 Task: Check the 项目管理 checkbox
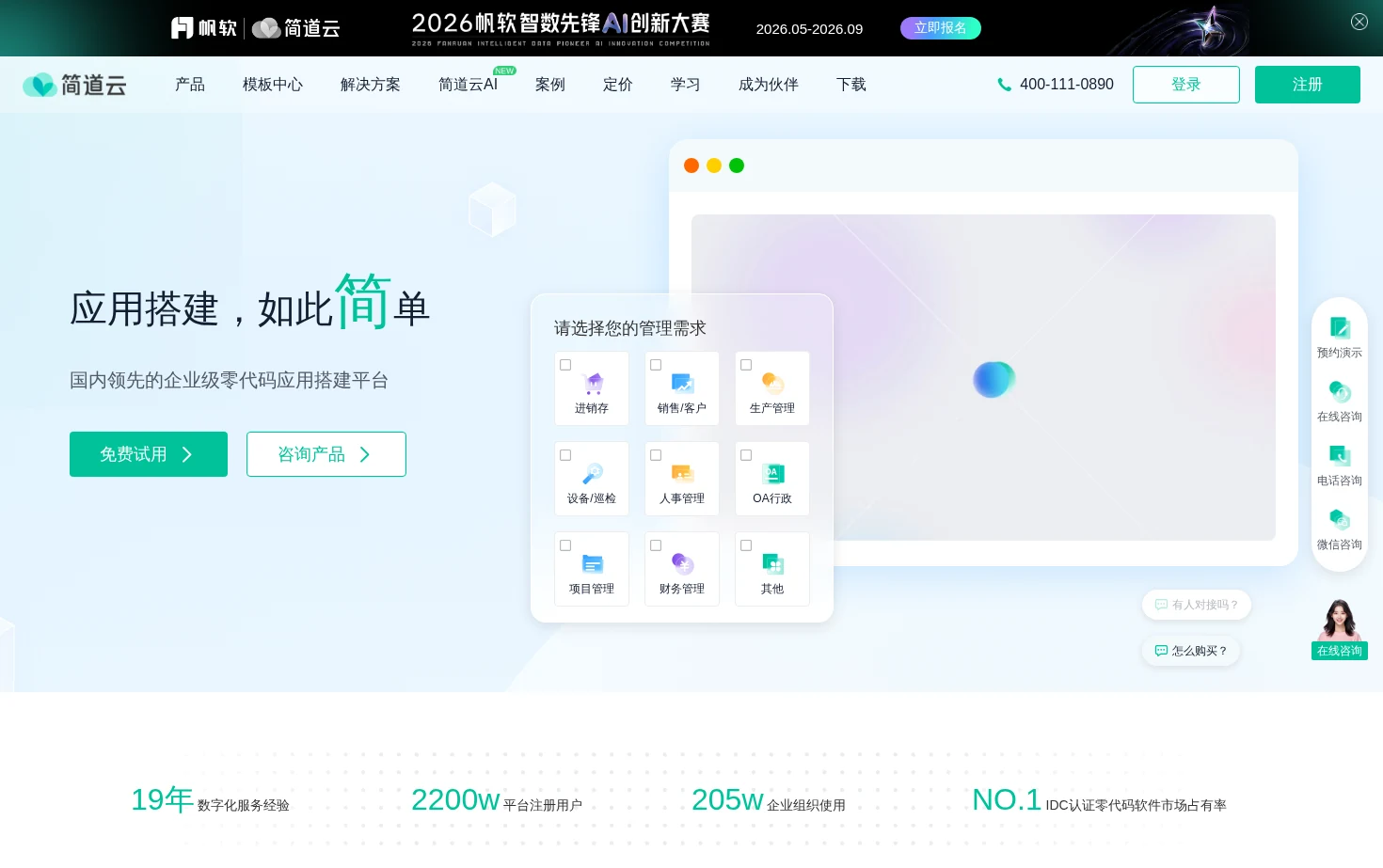click(565, 545)
